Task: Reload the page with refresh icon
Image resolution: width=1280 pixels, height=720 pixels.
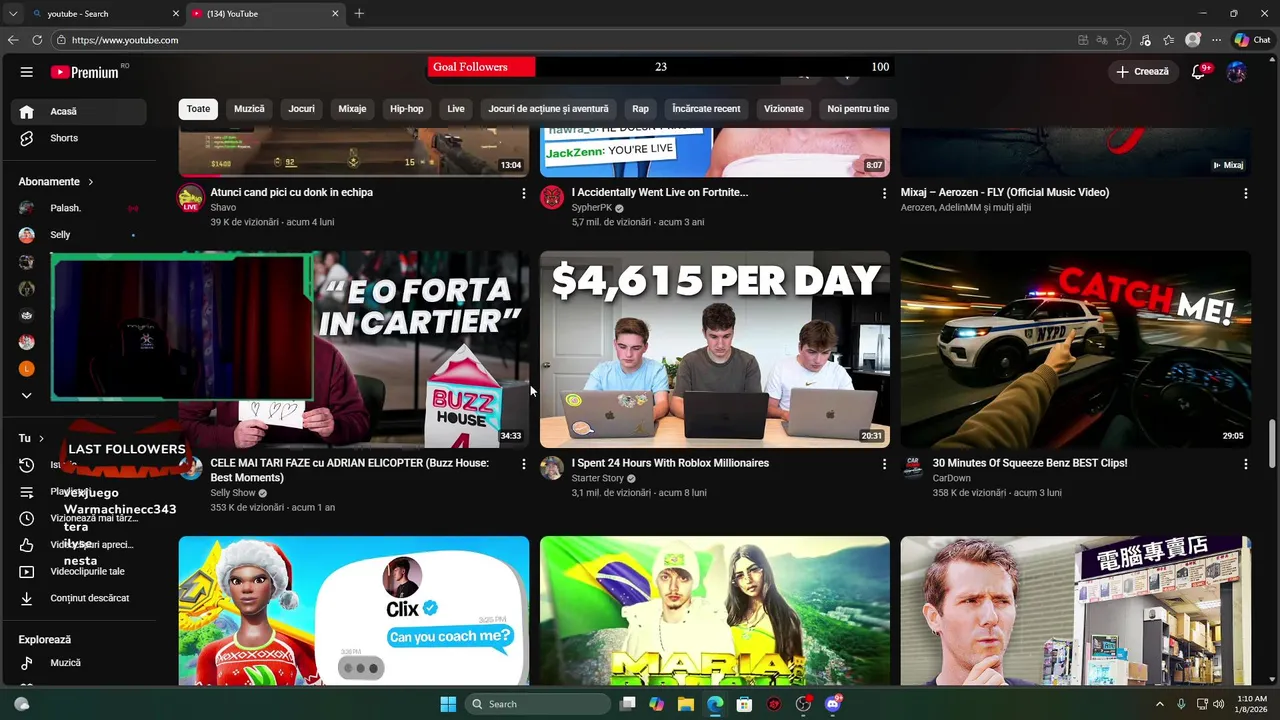Action: [x=37, y=40]
